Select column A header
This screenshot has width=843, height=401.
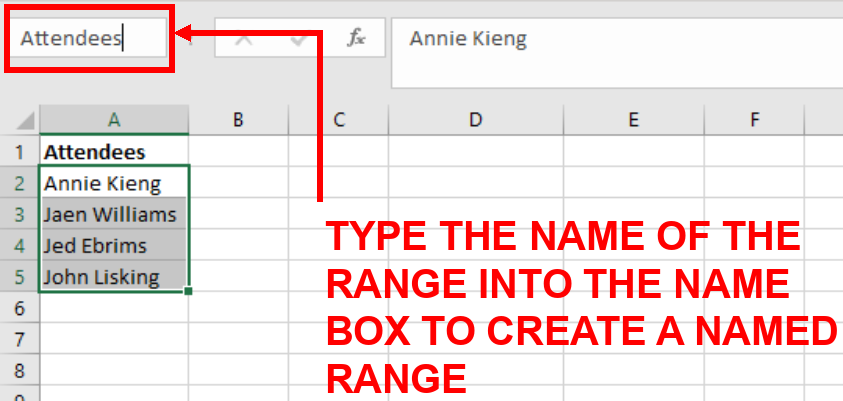114,120
